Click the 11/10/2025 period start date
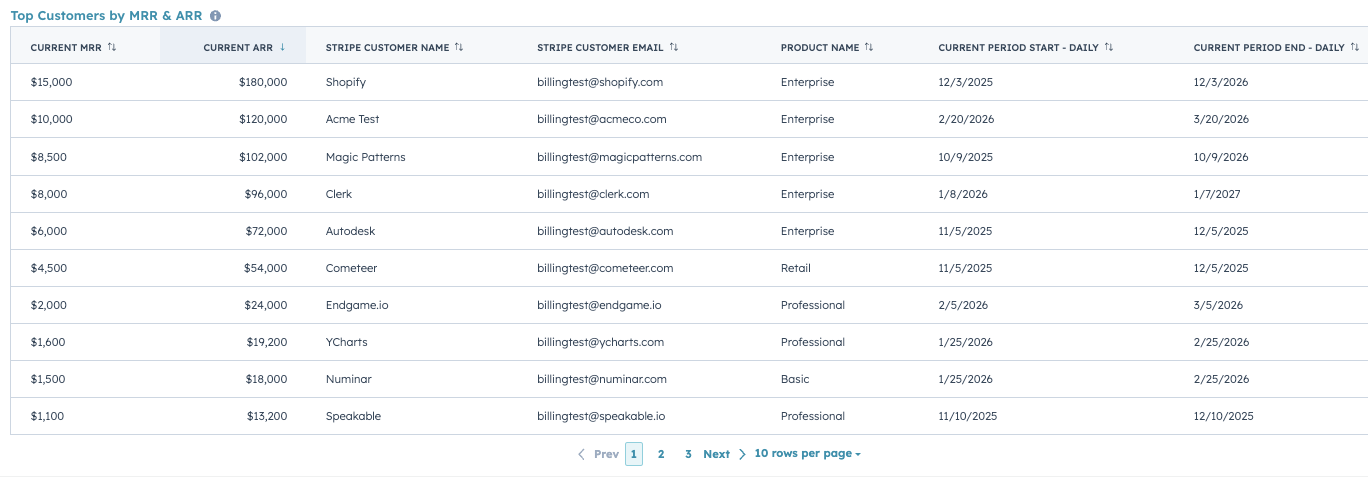 (x=967, y=416)
